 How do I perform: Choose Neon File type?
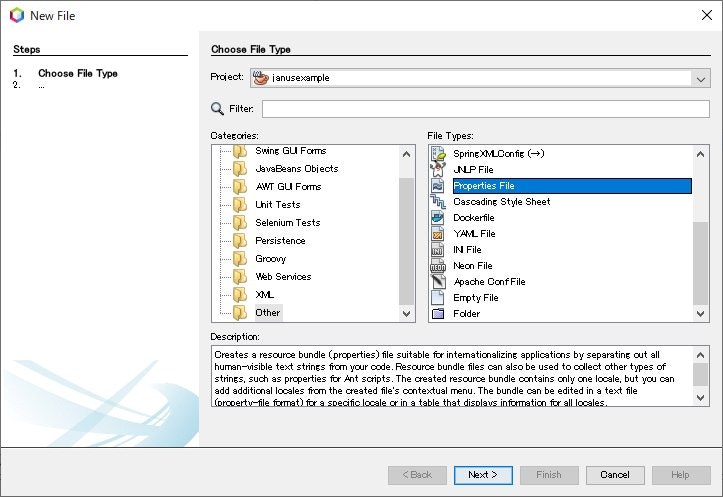pos(473,266)
